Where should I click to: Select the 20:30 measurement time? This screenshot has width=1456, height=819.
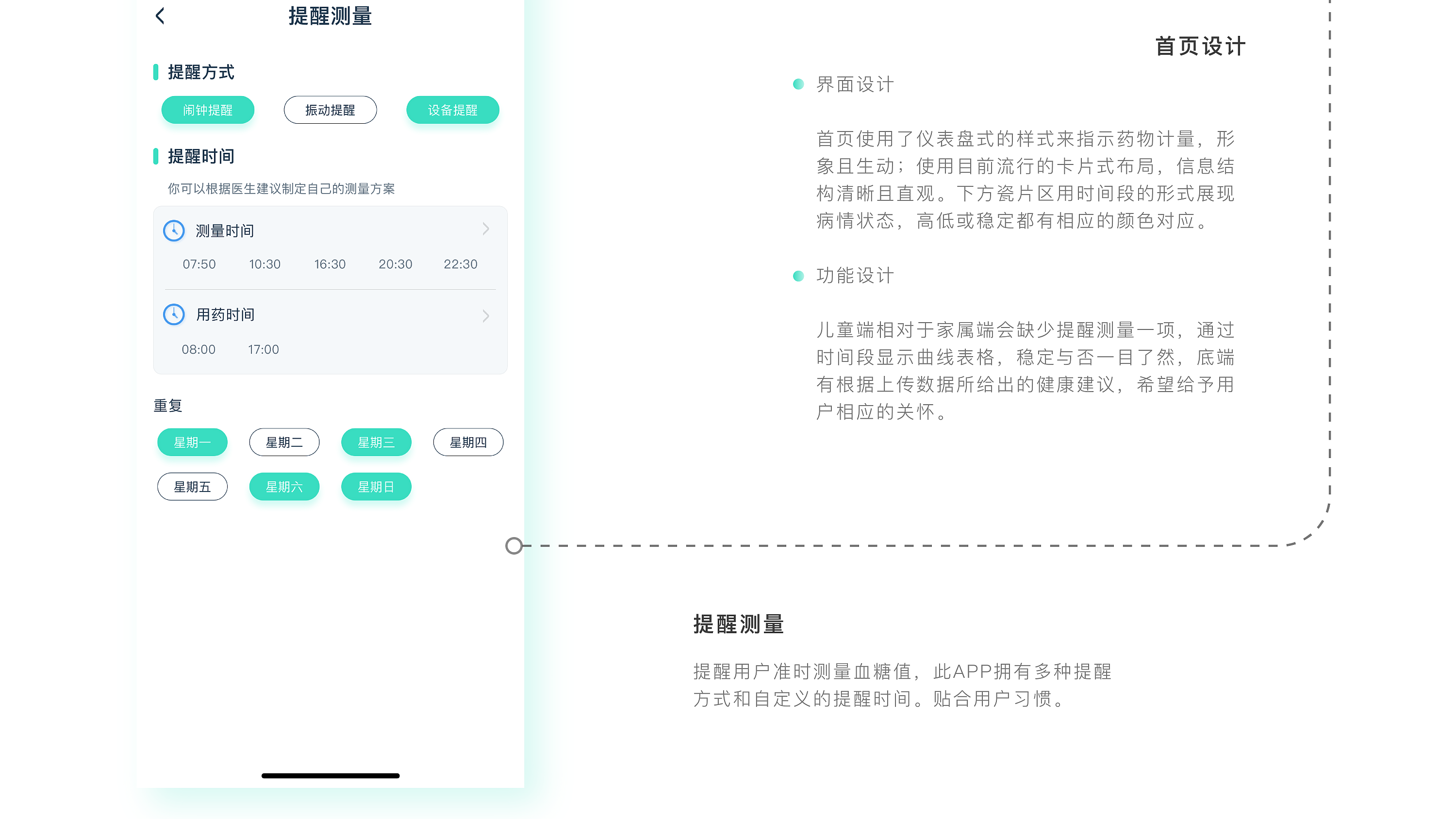tap(395, 264)
